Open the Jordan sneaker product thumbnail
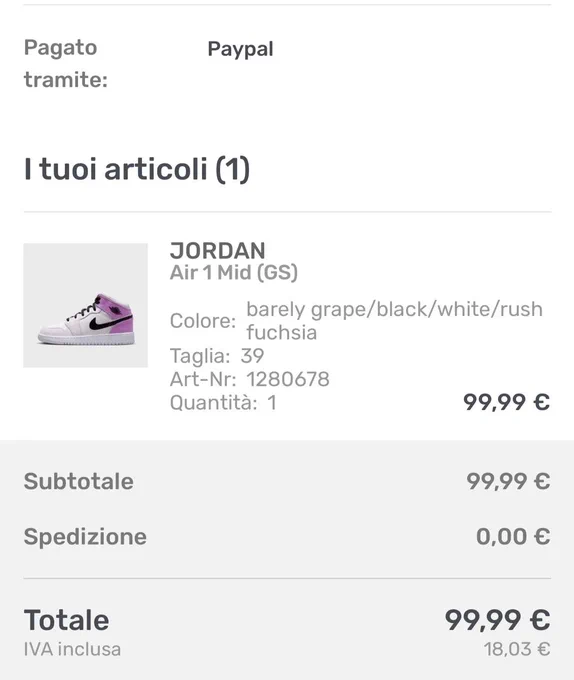This screenshot has width=574, height=680. coord(85,305)
